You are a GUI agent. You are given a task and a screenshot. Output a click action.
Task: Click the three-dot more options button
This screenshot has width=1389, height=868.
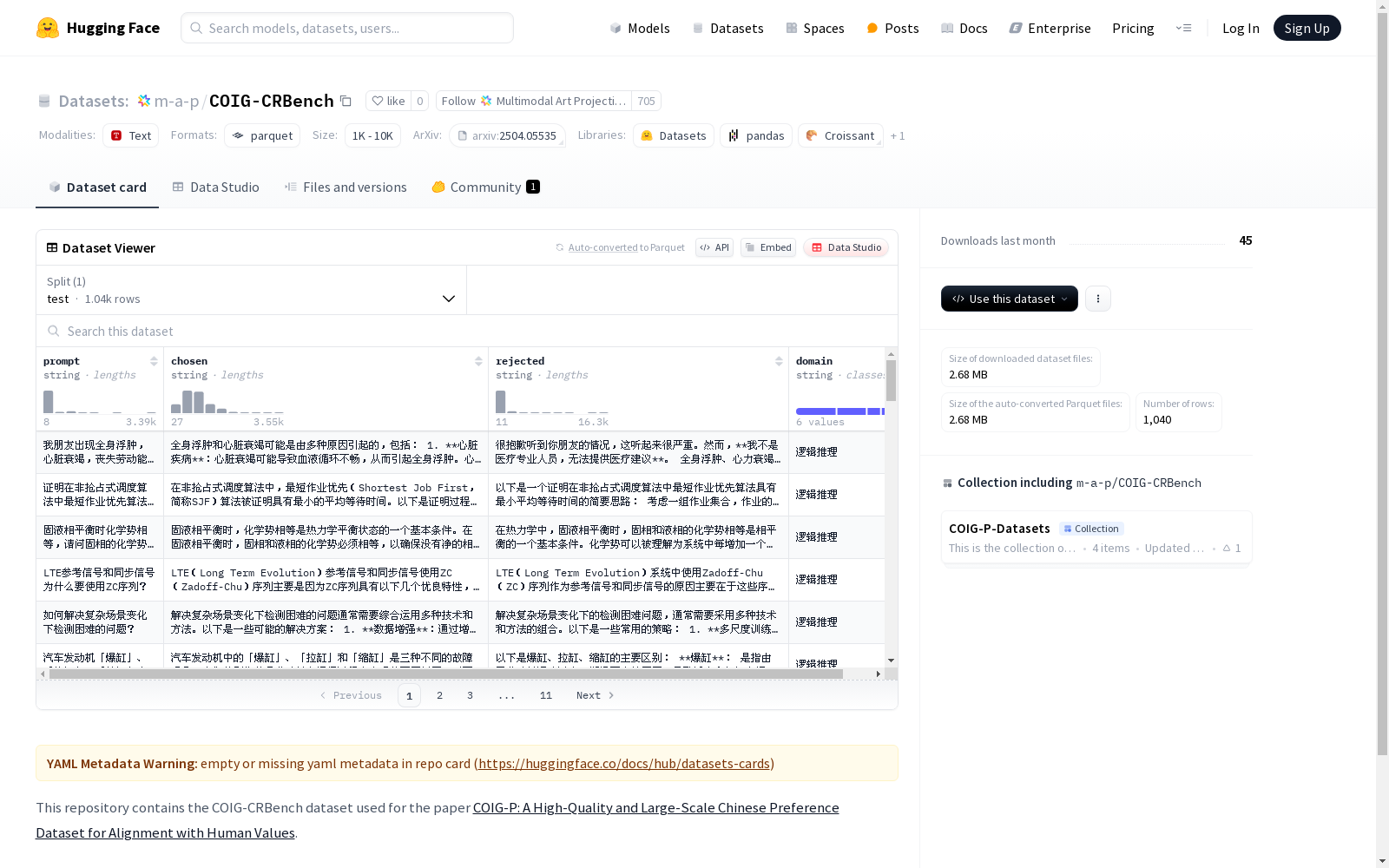pyautogui.click(x=1098, y=299)
